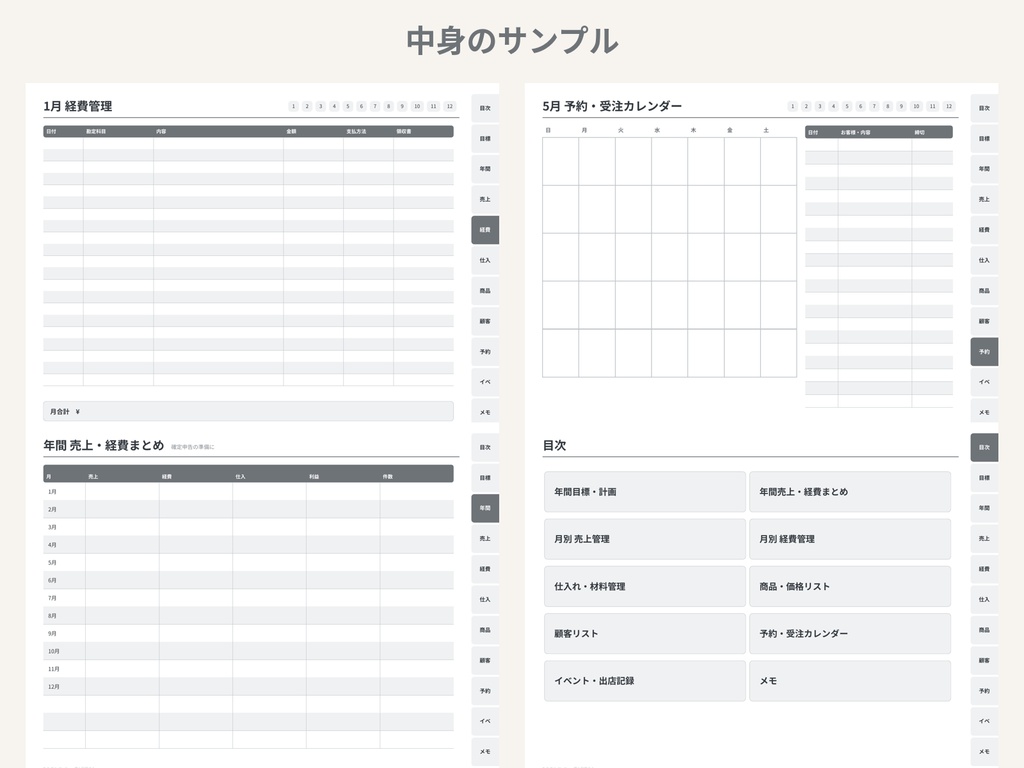This screenshot has height=768, width=1024.
Task: Click the highlighted 目次 side tab on the 目次 page
Action: tap(985, 447)
